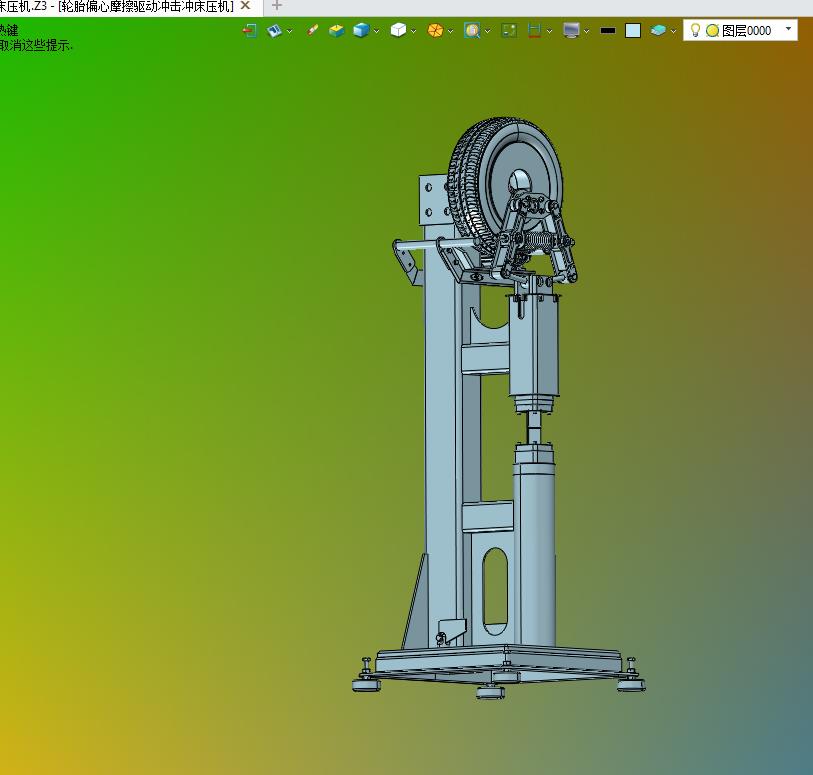Expand arrow next to teal layers icon
Viewport: 813px width, 775px height.
(x=673, y=32)
